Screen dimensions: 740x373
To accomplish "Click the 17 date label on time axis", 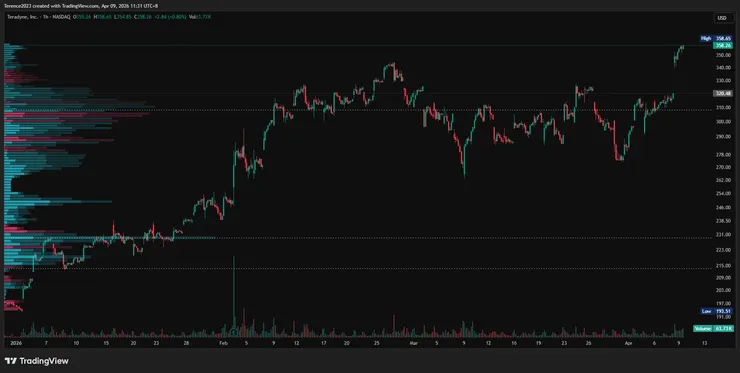I will point(324,343).
